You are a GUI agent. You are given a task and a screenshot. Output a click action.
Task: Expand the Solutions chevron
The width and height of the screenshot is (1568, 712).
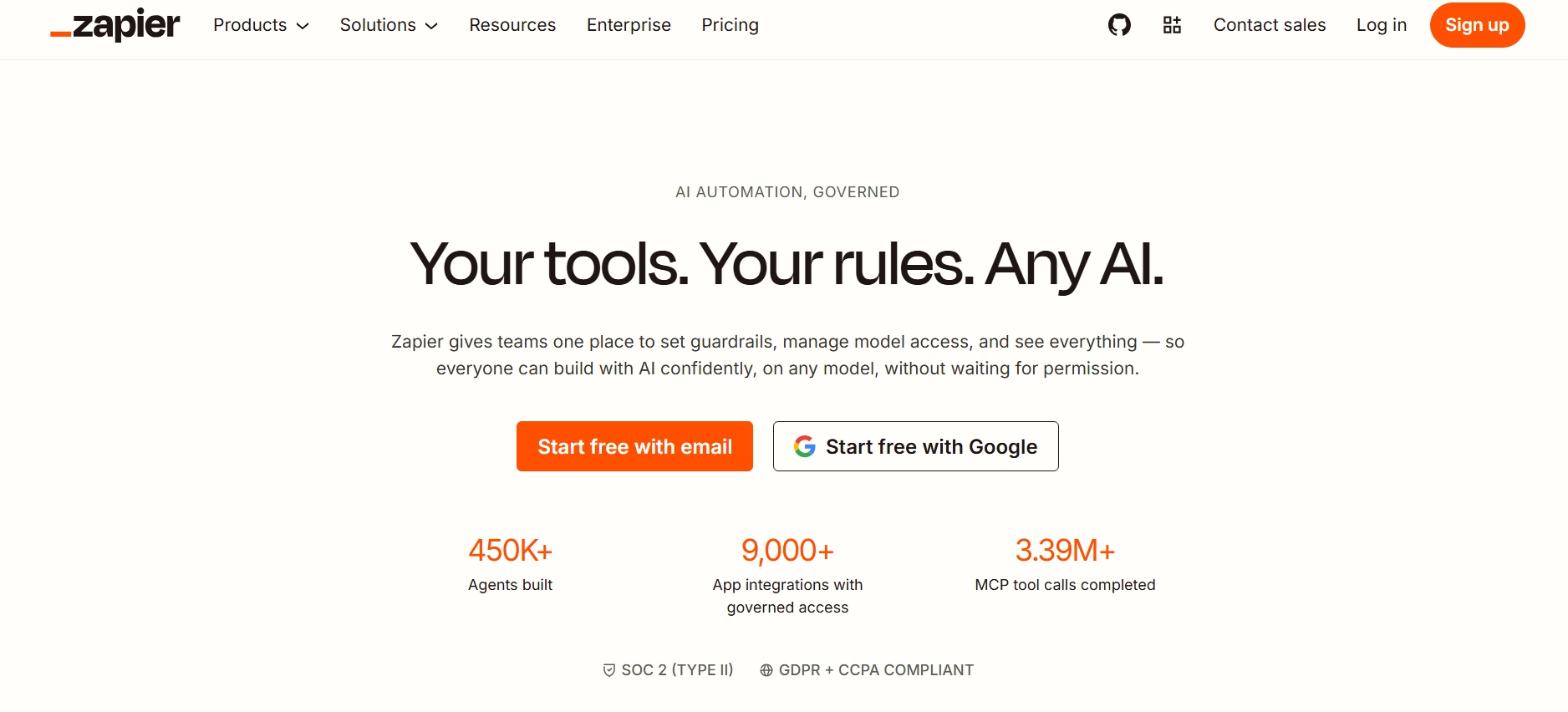click(x=431, y=26)
